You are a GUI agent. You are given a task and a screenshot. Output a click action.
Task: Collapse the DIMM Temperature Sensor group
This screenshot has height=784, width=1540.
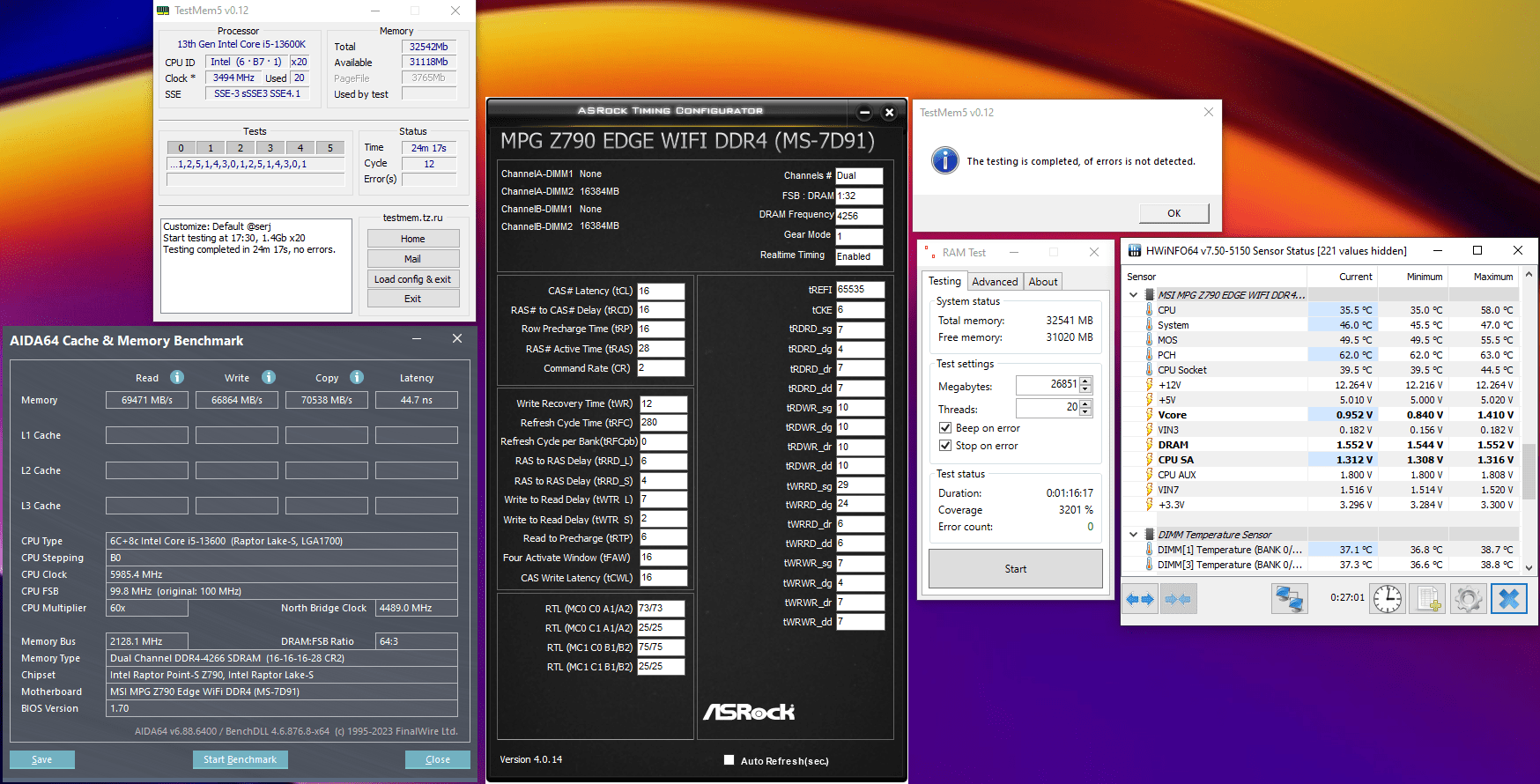coord(1133,534)
